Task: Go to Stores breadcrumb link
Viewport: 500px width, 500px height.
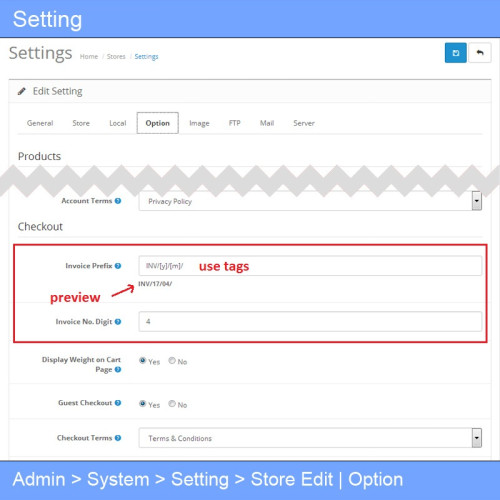Action: tap(116, 56)
